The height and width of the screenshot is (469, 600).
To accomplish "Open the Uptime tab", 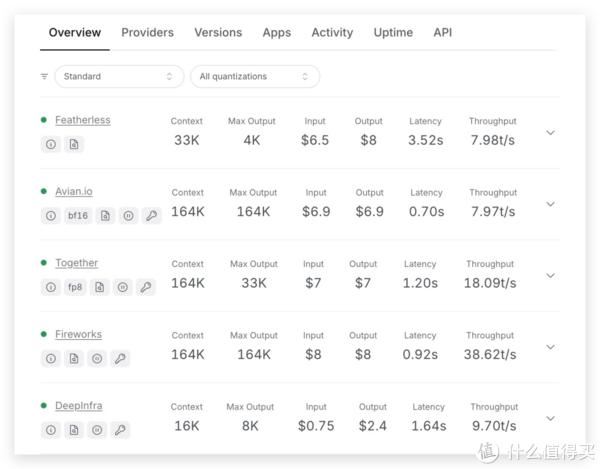I will coord(393,32).
